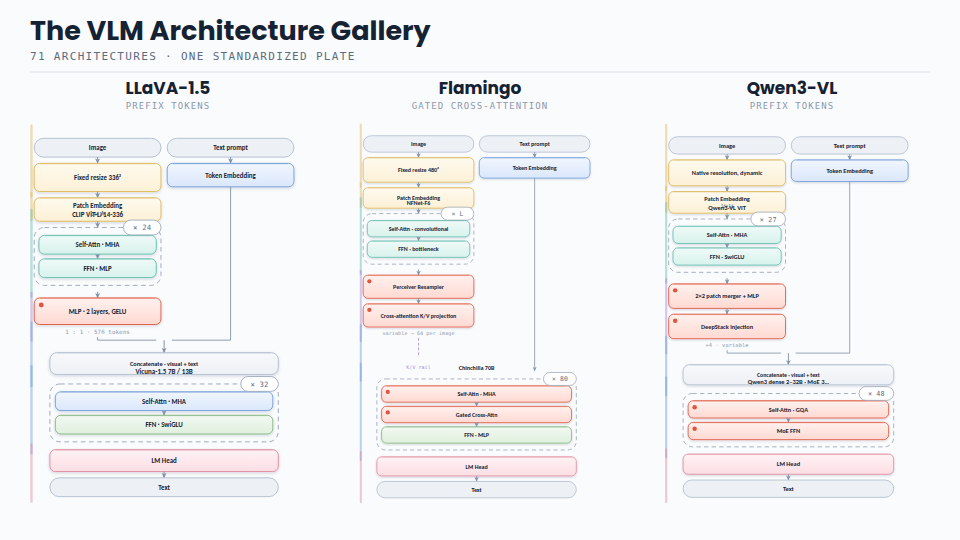Select the Self-Attn · convolutional block
The width and height of the screenshot is (960, 540).
pos(418,229)
